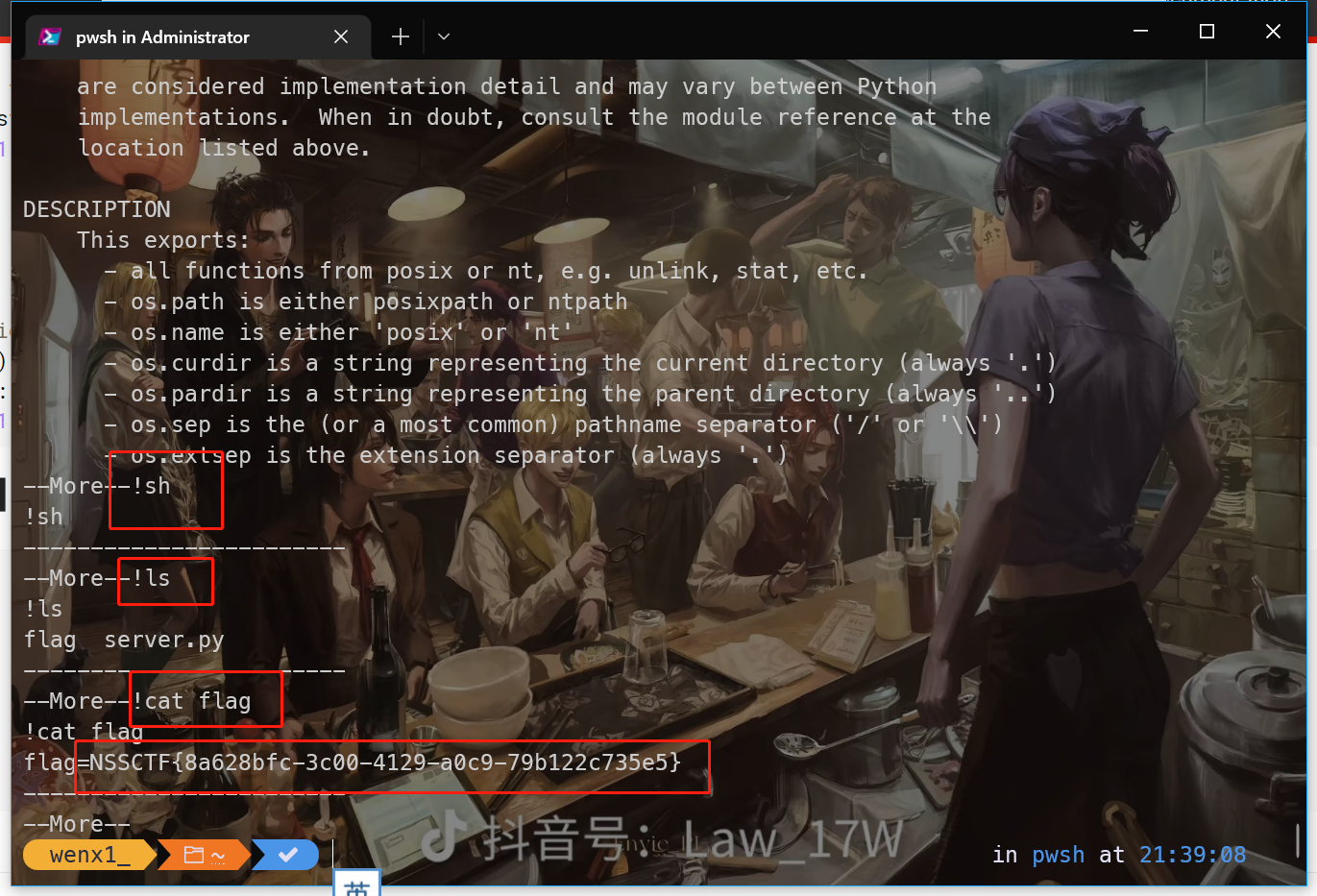Click the echoed '!ls' line
1317x896 pixels.
pos(43,609)
